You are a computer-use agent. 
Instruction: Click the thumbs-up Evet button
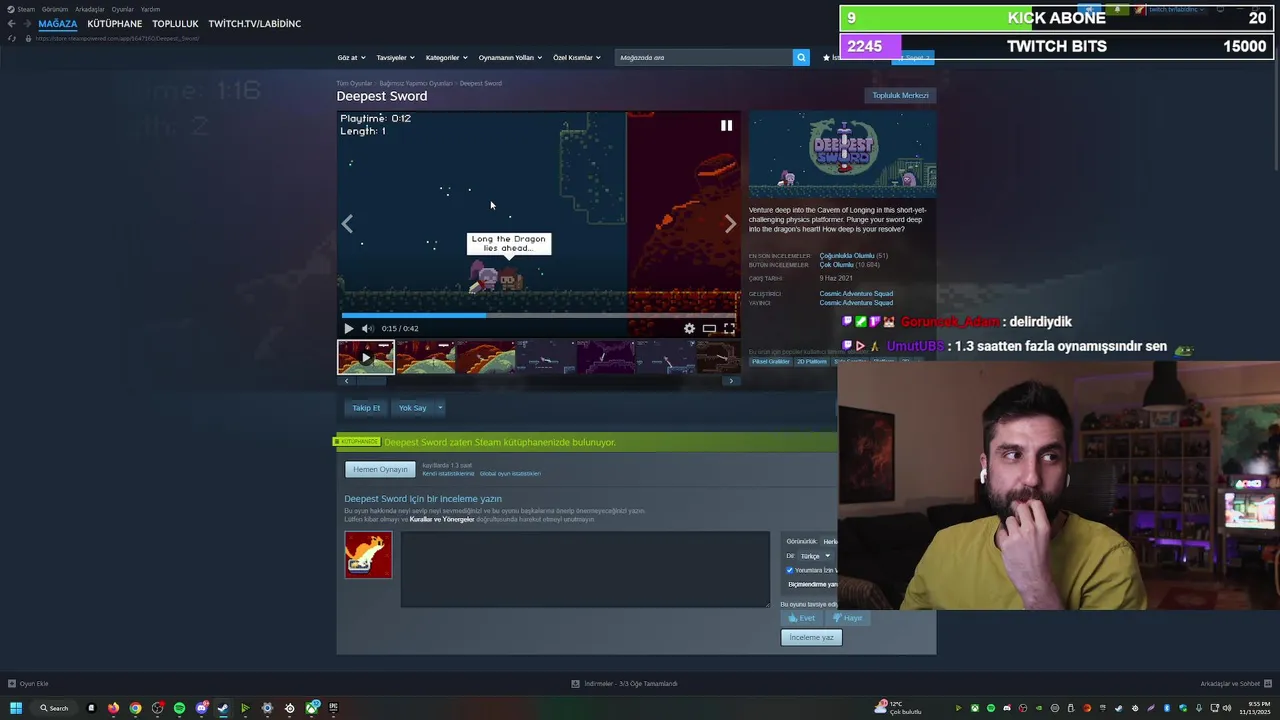click(x=802, y=618)
